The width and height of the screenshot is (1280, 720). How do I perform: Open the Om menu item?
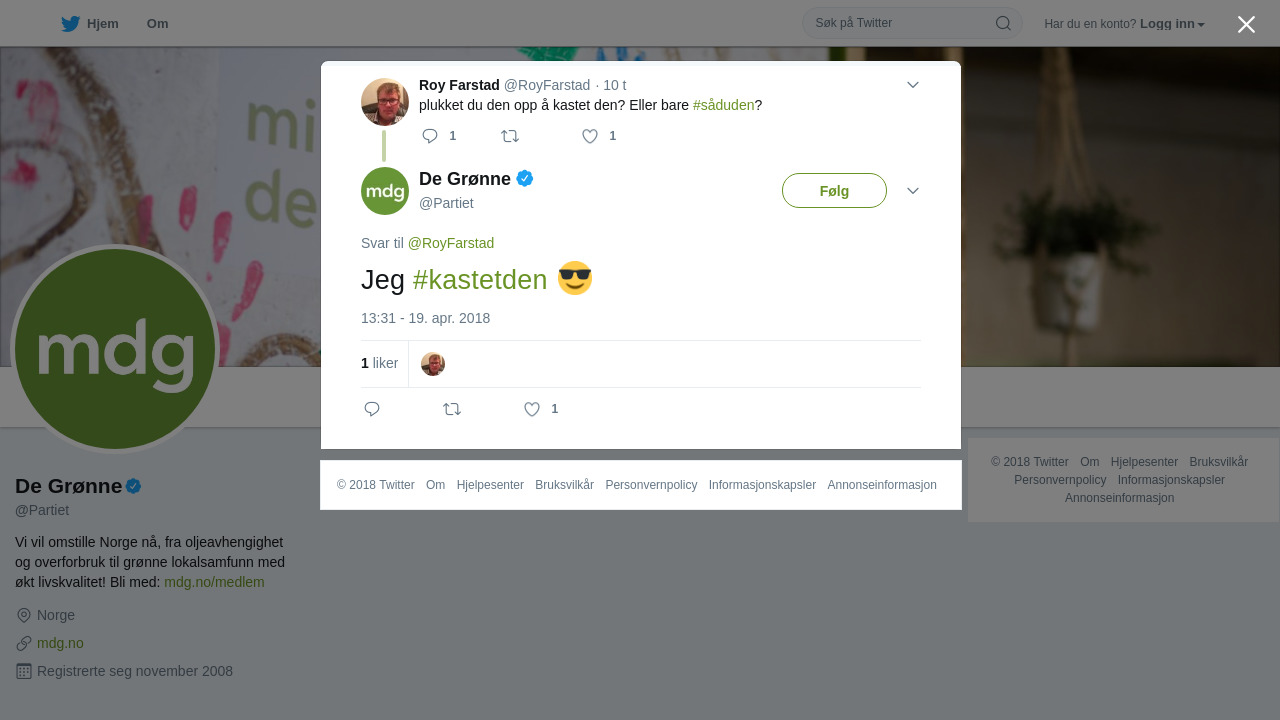pos(157,24)
